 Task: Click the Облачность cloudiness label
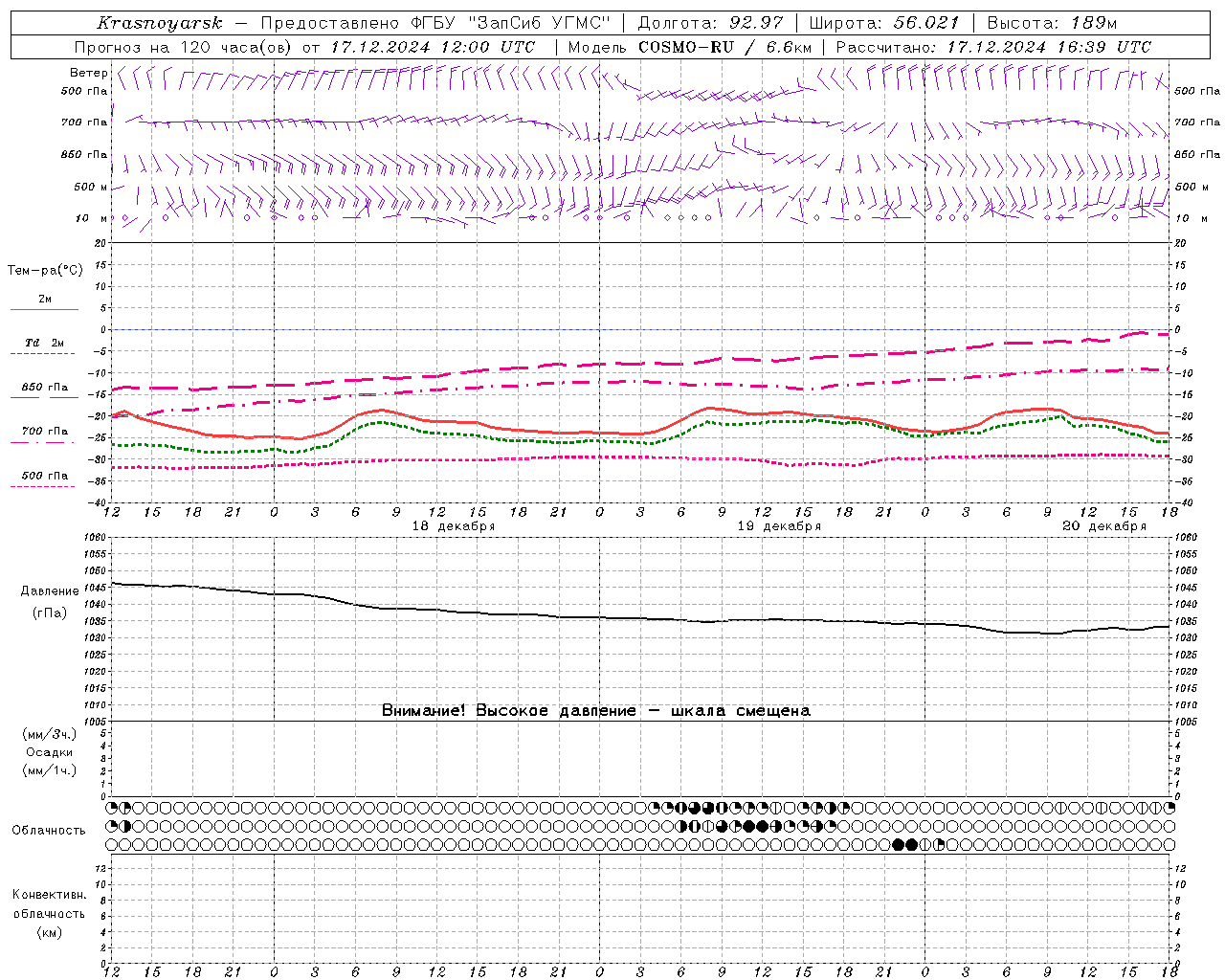[49, 831]
